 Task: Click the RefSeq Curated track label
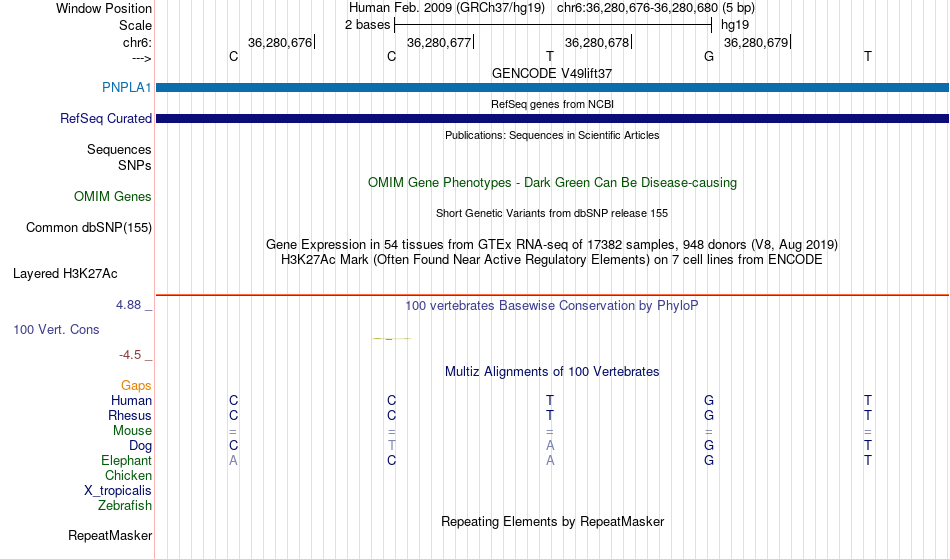pyautogui.click(x=106, y=118)
